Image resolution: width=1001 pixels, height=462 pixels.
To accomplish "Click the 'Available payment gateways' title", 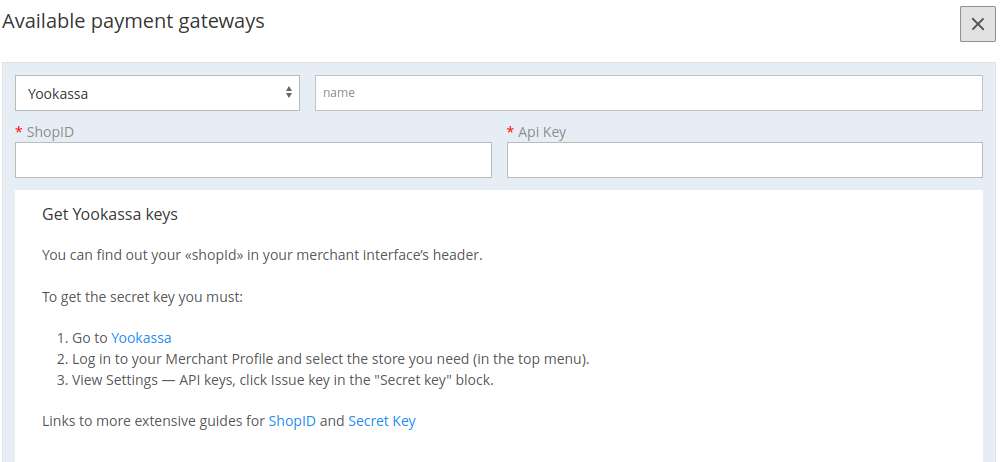I will pos(133,21).
